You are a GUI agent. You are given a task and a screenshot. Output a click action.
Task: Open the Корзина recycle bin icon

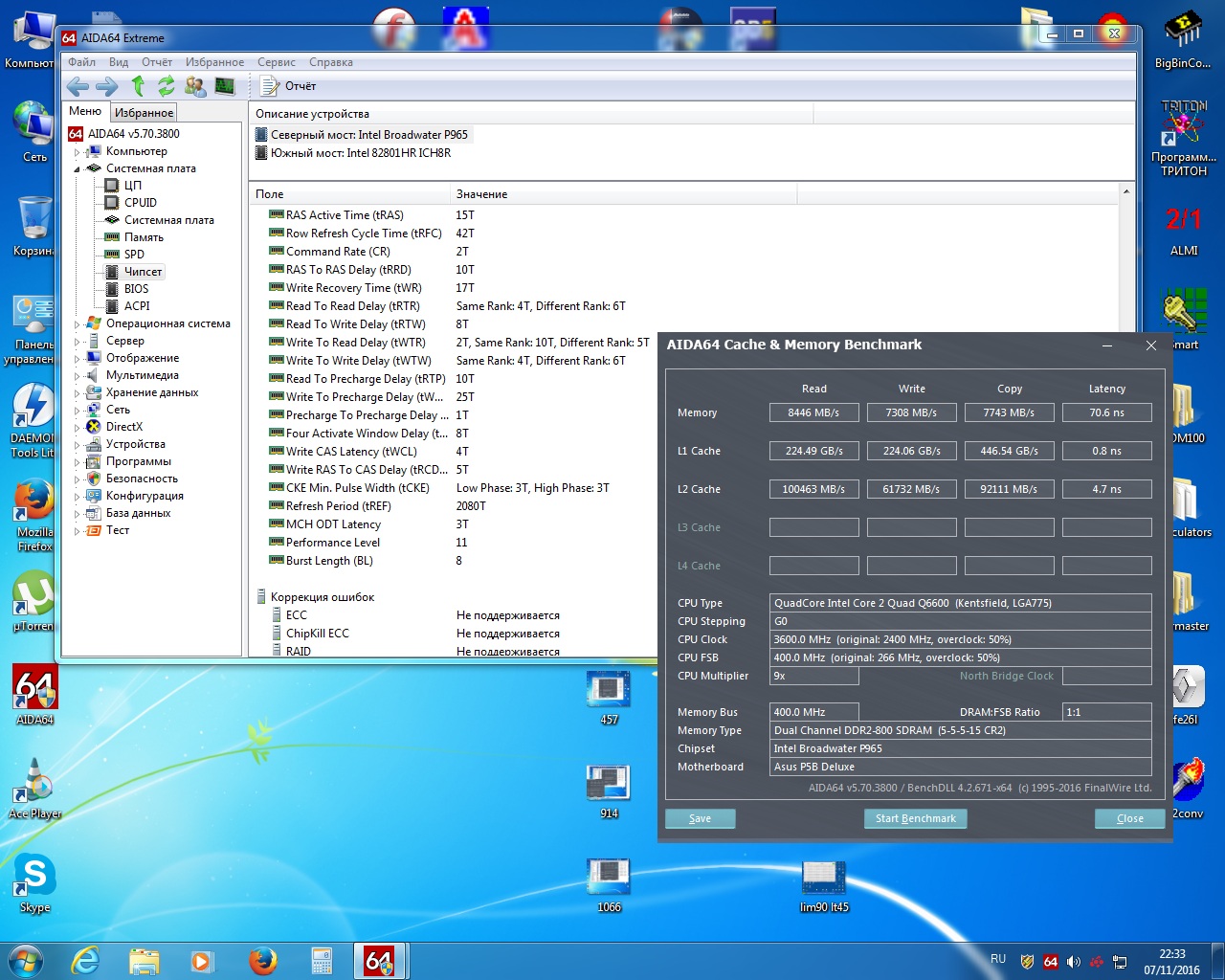pos(33,226)
